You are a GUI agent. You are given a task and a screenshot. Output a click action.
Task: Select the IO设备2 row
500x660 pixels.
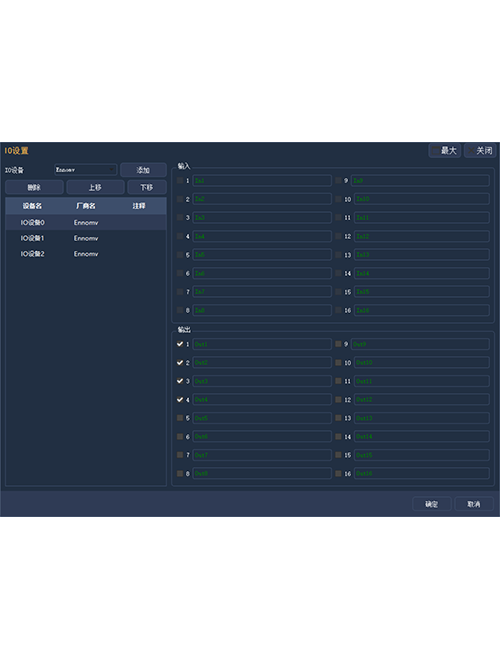coord(86,254)
